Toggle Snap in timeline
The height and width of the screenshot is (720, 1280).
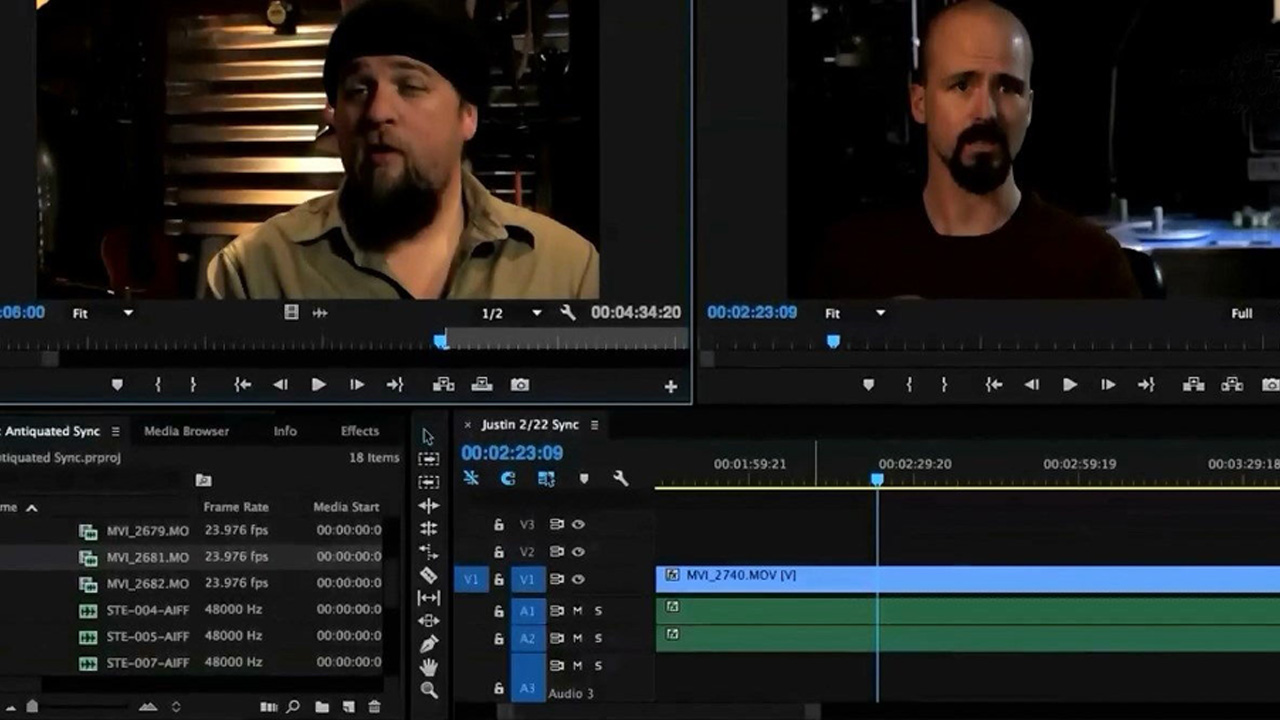[508, 478]
